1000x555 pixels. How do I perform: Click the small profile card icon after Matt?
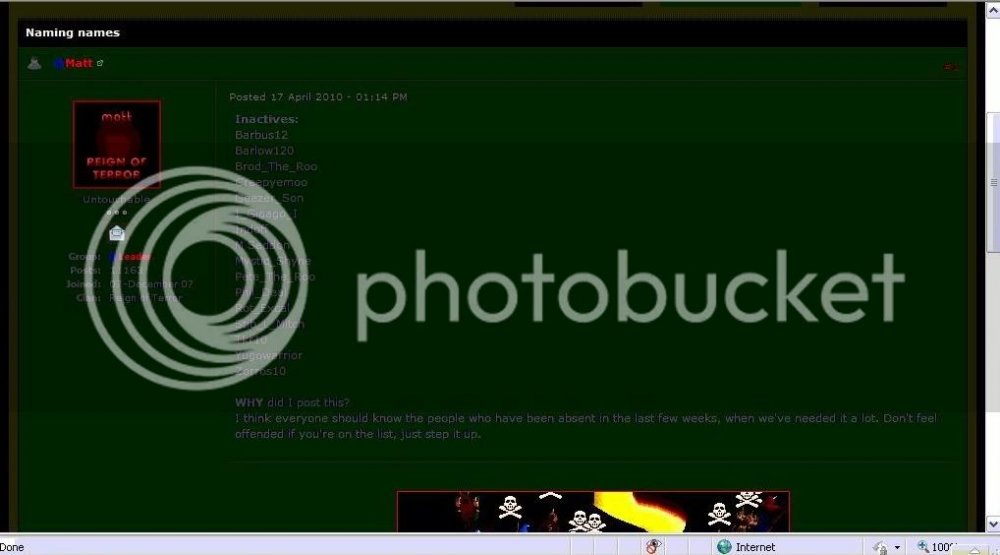[x=100, y=63]
